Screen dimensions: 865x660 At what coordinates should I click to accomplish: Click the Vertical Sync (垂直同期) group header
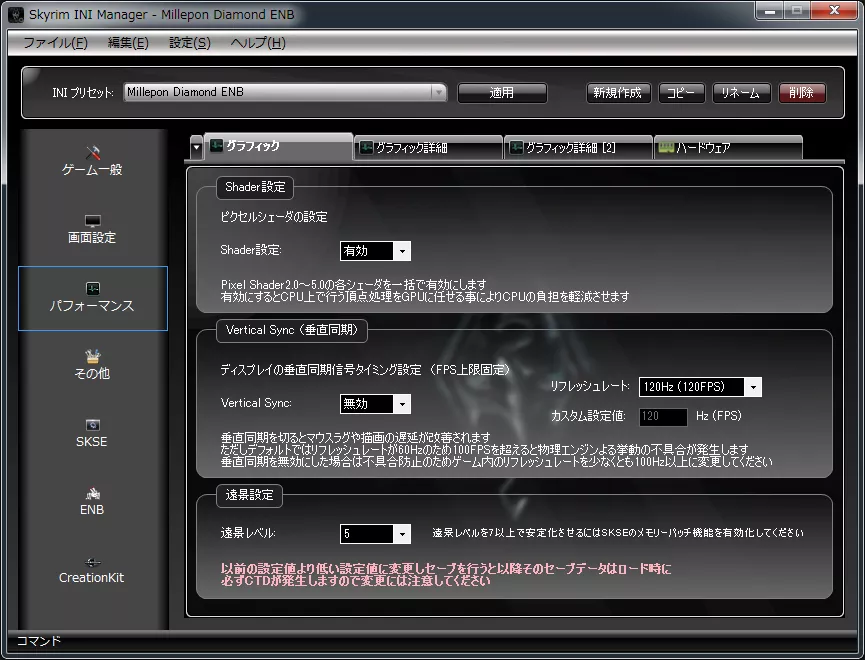[292, 330]
